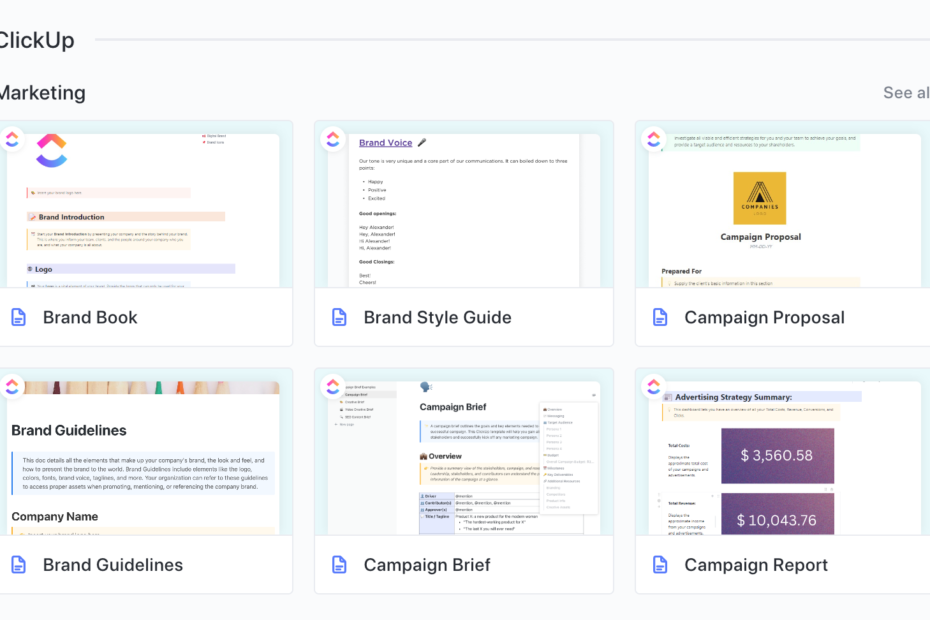Click the Prepared For label in Campaign Proposal preview
This screenshot has width=930, height=620.
(x=681, y=271)
